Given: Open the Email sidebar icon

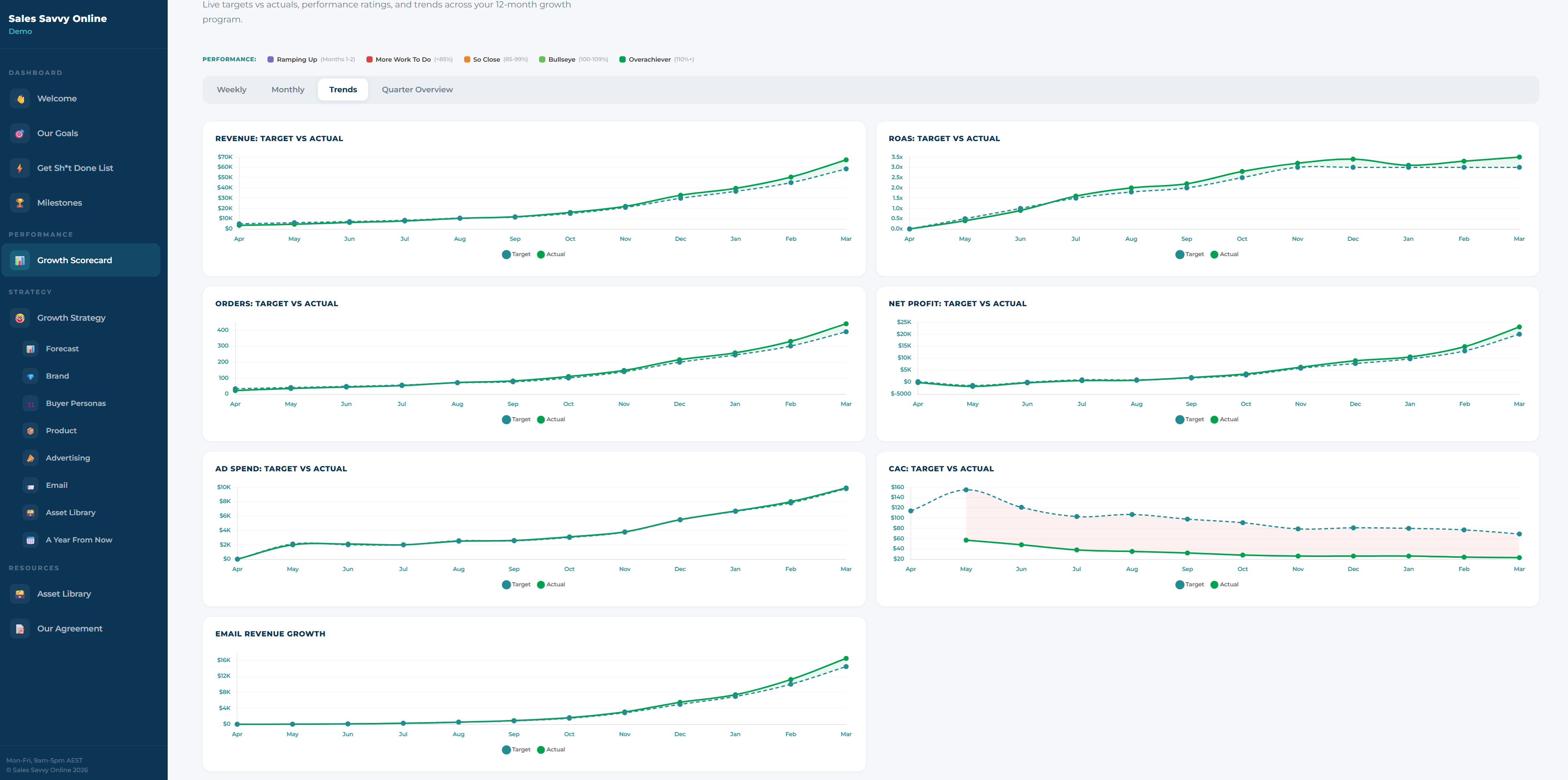Looking at the screenshot, I should [x=31, y=485].
